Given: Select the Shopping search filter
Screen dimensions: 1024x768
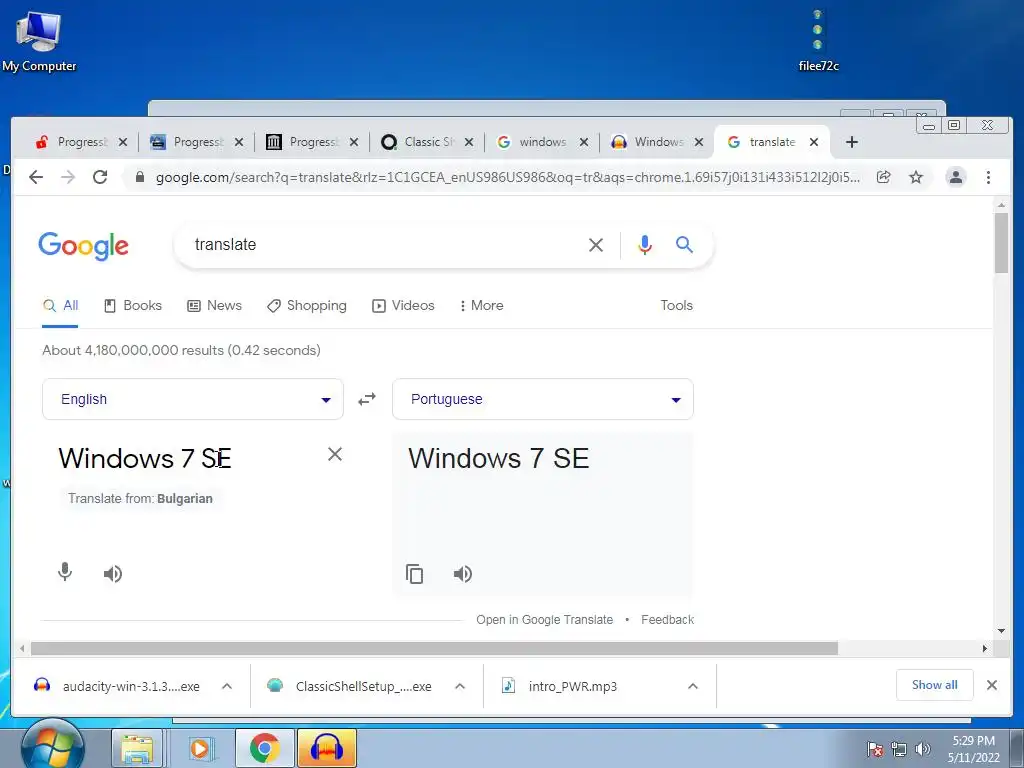Looking at the screenshot, I should (307, 306).
